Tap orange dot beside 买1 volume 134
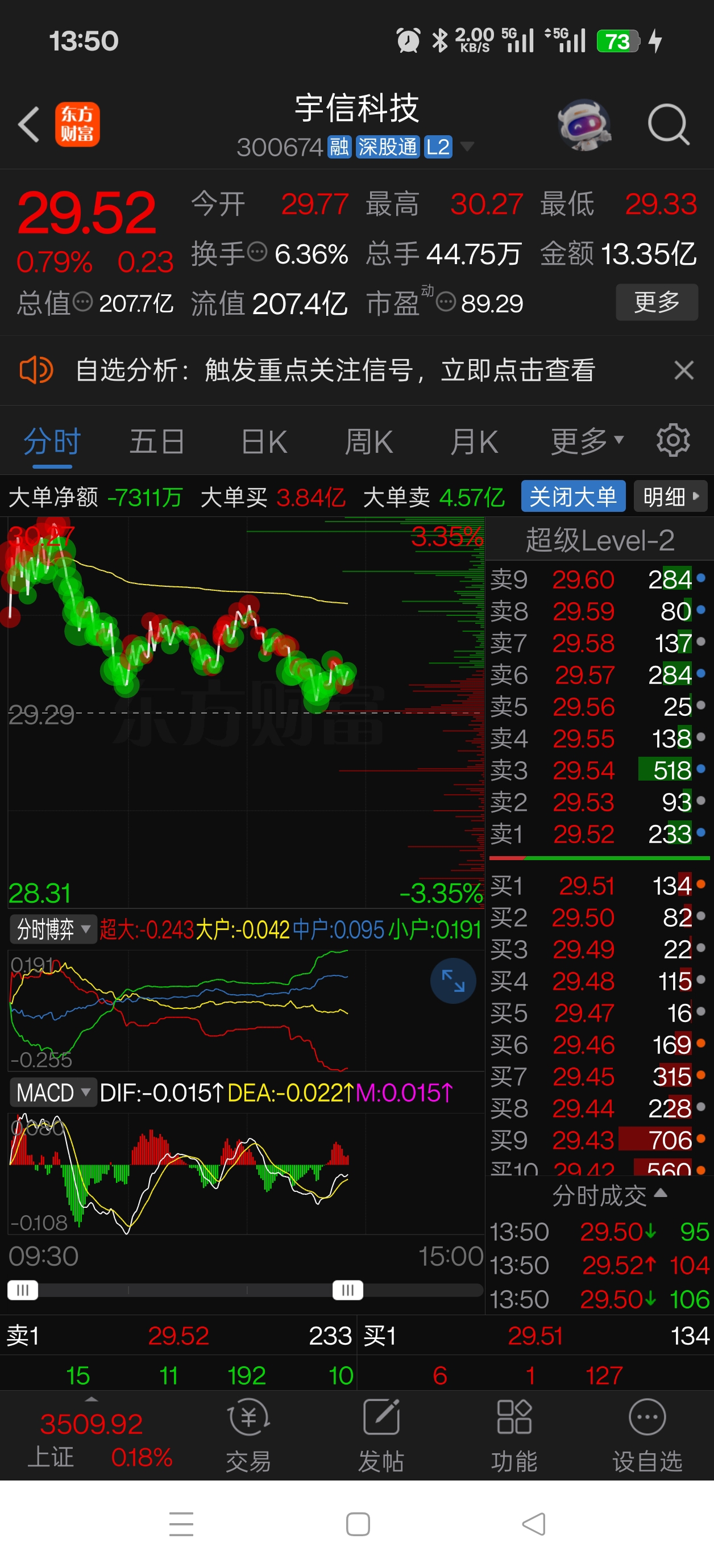The height and width of the screenshot is (1568, 714). (700, 884)
